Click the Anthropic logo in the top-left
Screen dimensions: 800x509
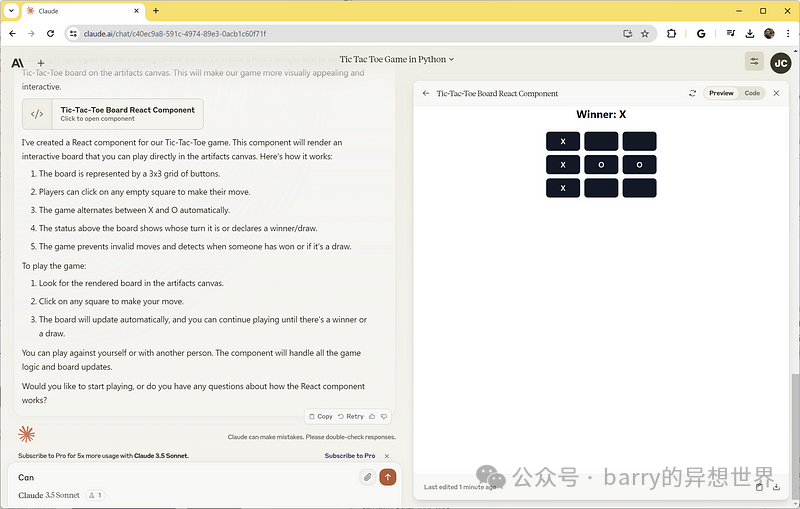pyautogui.click(x=18, y=62)
